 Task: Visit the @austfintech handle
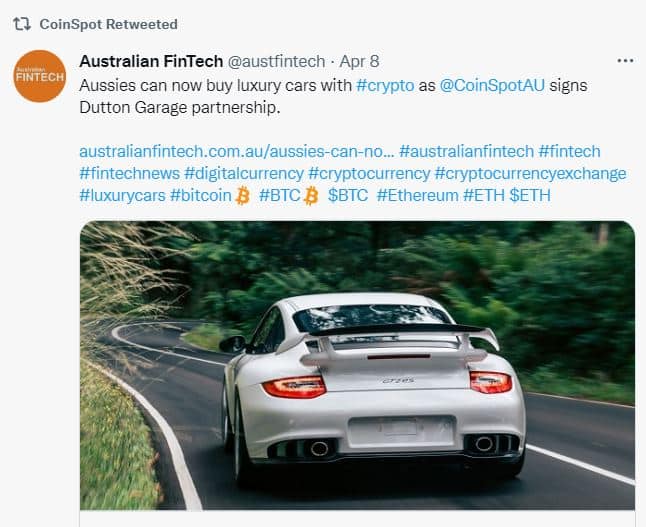(x=276, y=61)
